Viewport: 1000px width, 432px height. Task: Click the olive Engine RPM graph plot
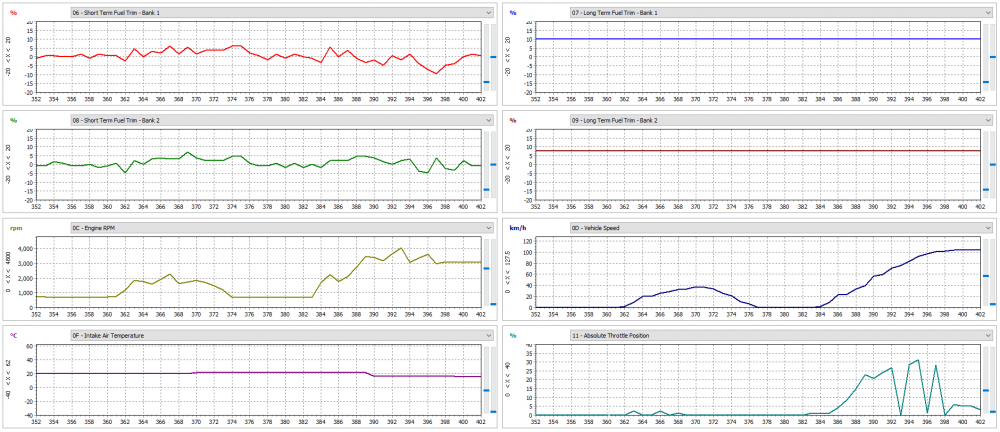258,272
